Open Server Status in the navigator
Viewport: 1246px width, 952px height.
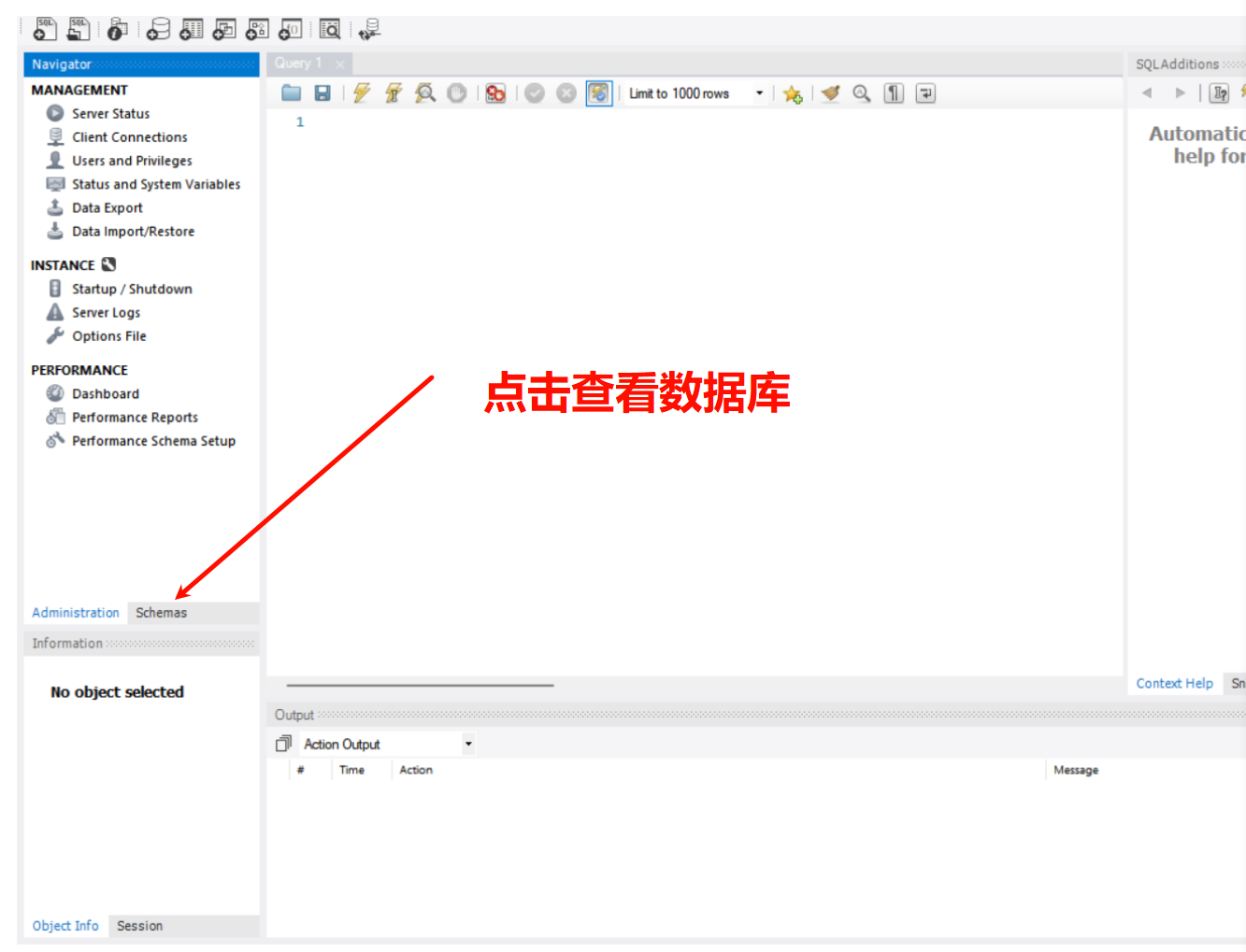(x=110, y=113)
